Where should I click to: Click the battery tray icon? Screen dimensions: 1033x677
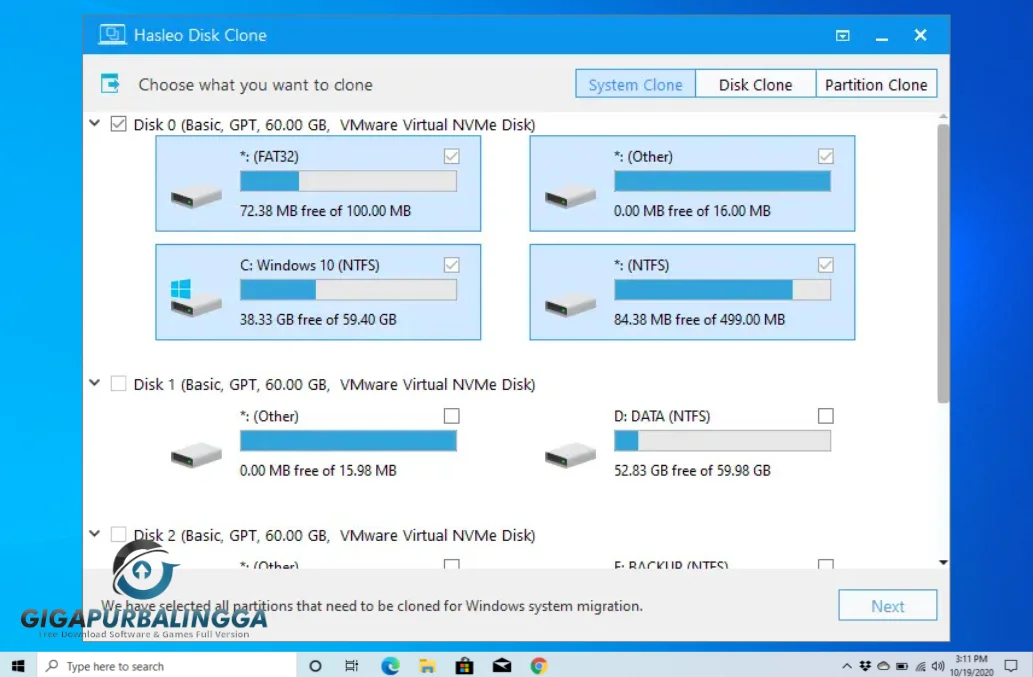point(902,666)
